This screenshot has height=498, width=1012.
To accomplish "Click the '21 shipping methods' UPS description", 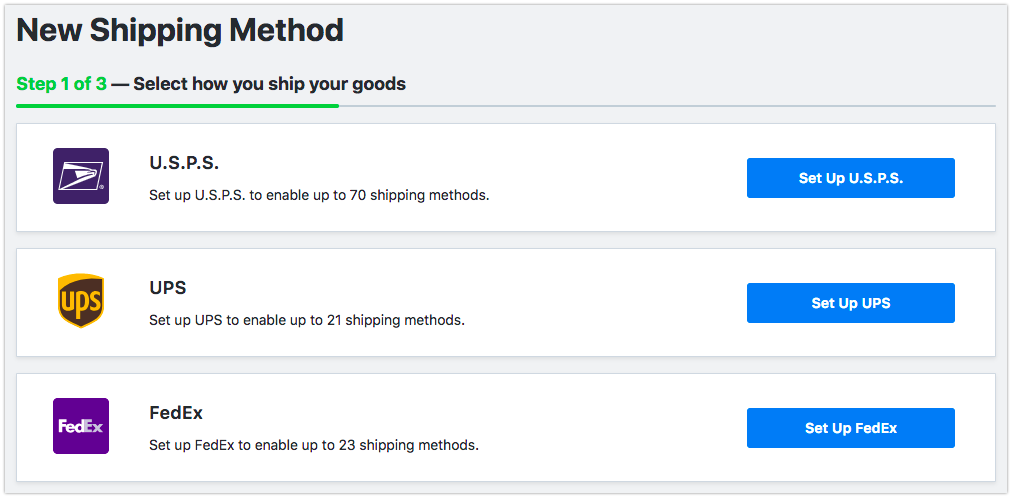I will tap(307, 320).
